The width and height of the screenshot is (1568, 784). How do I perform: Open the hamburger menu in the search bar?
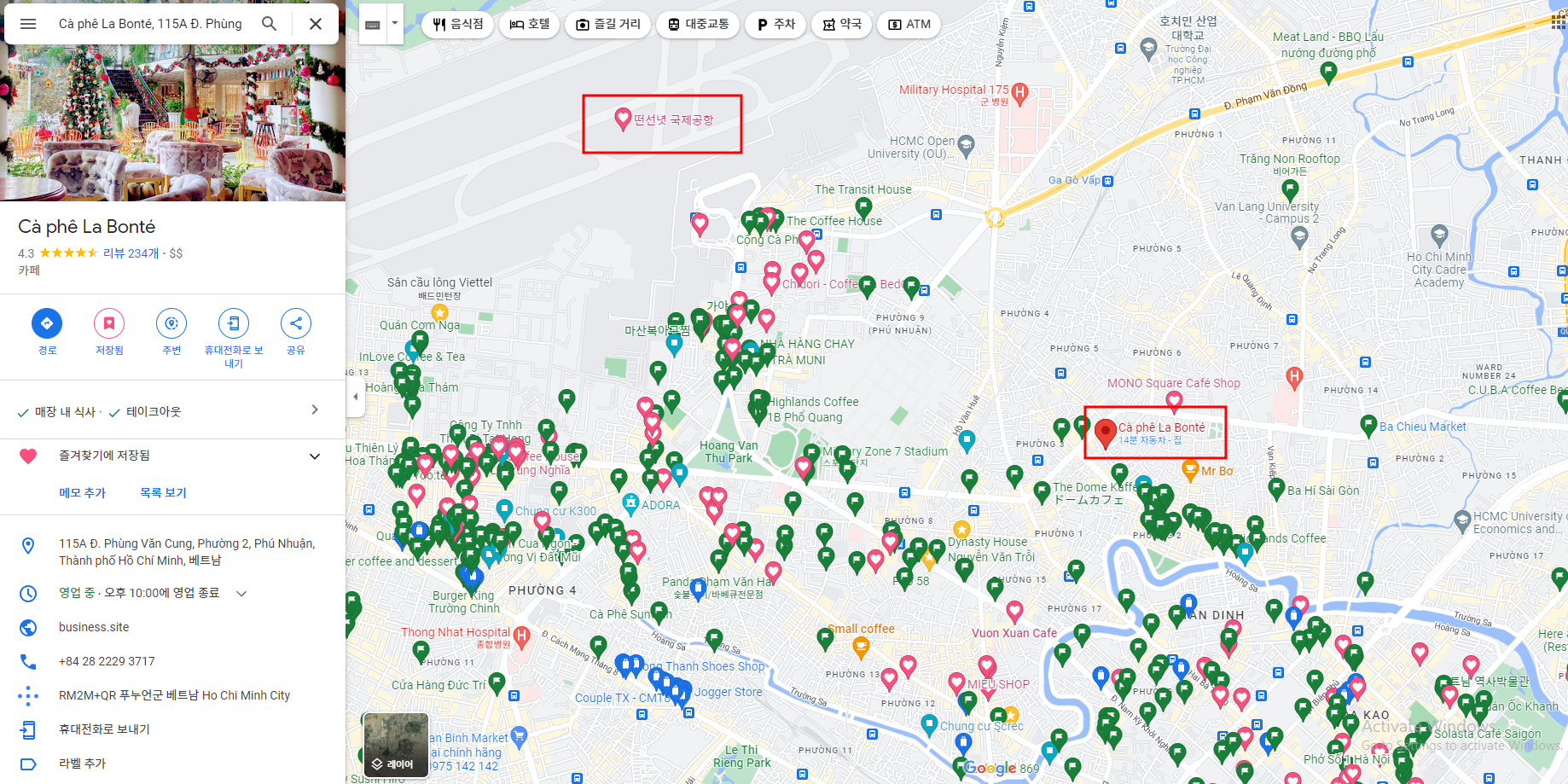[28, 24]
